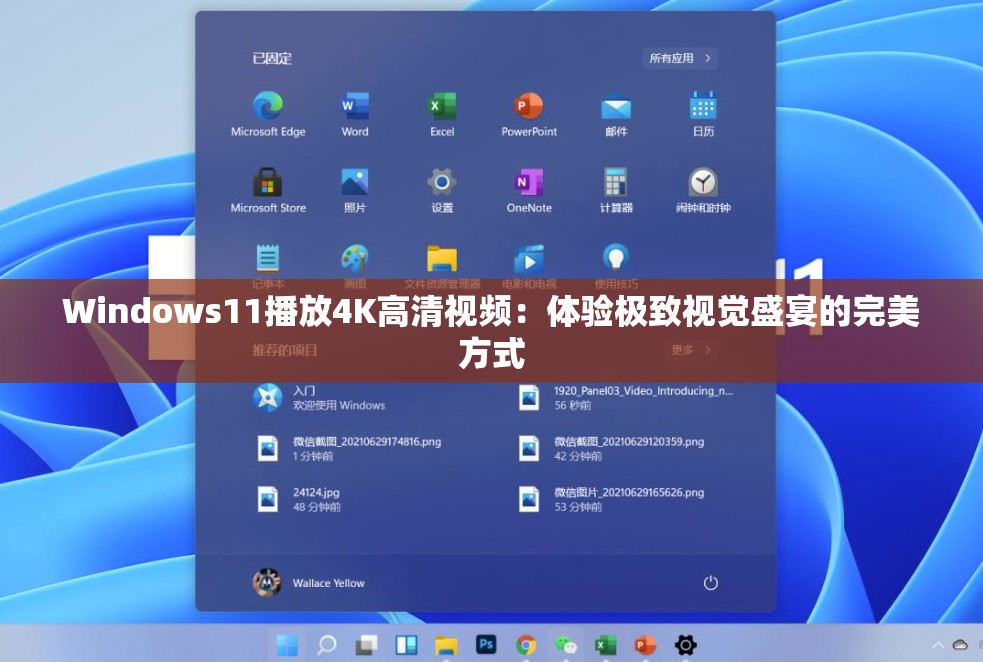The height and width of the screenshot is (662, 983).
Task: Open Excel from the taskbar
Action: (606, 644)
